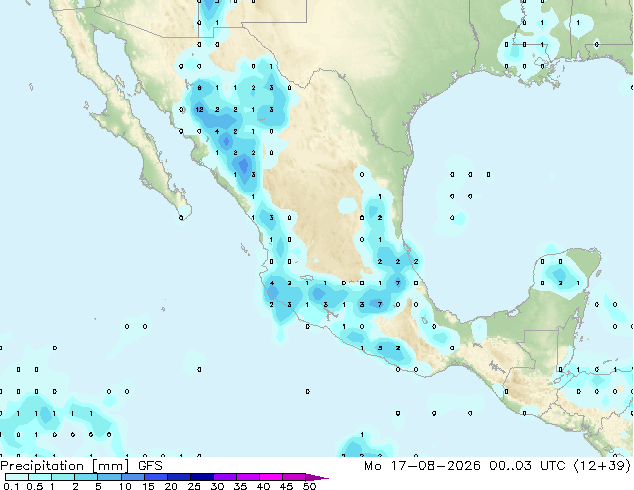Click the '0.5' legend scale label
The height and width of the screenshot is (490, 634).
click(35, 486)
